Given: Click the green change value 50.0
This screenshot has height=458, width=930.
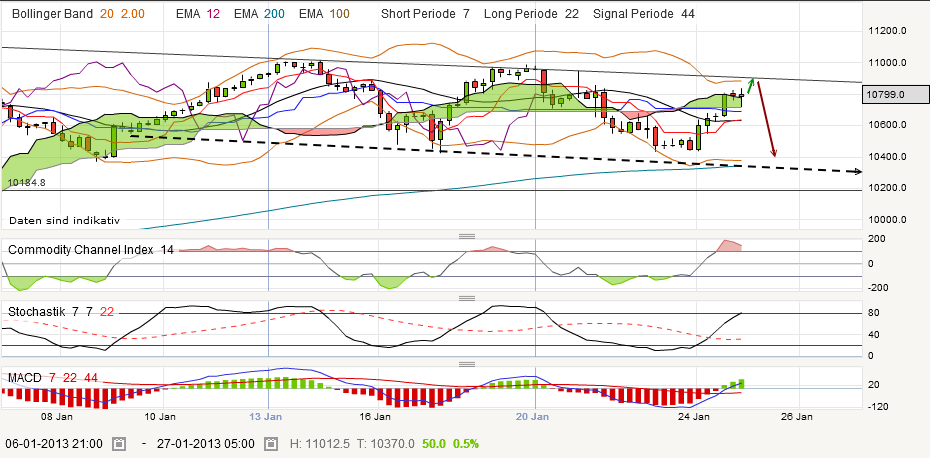Looking at the screenshot, I should (x=434, y=444).
